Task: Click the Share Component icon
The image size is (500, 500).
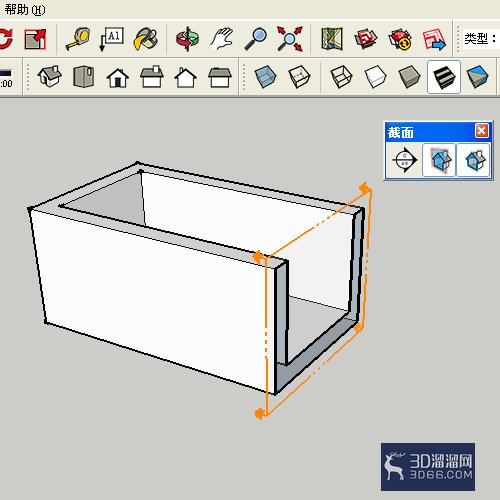Action: pyautogui.click(x=400, y=39)
